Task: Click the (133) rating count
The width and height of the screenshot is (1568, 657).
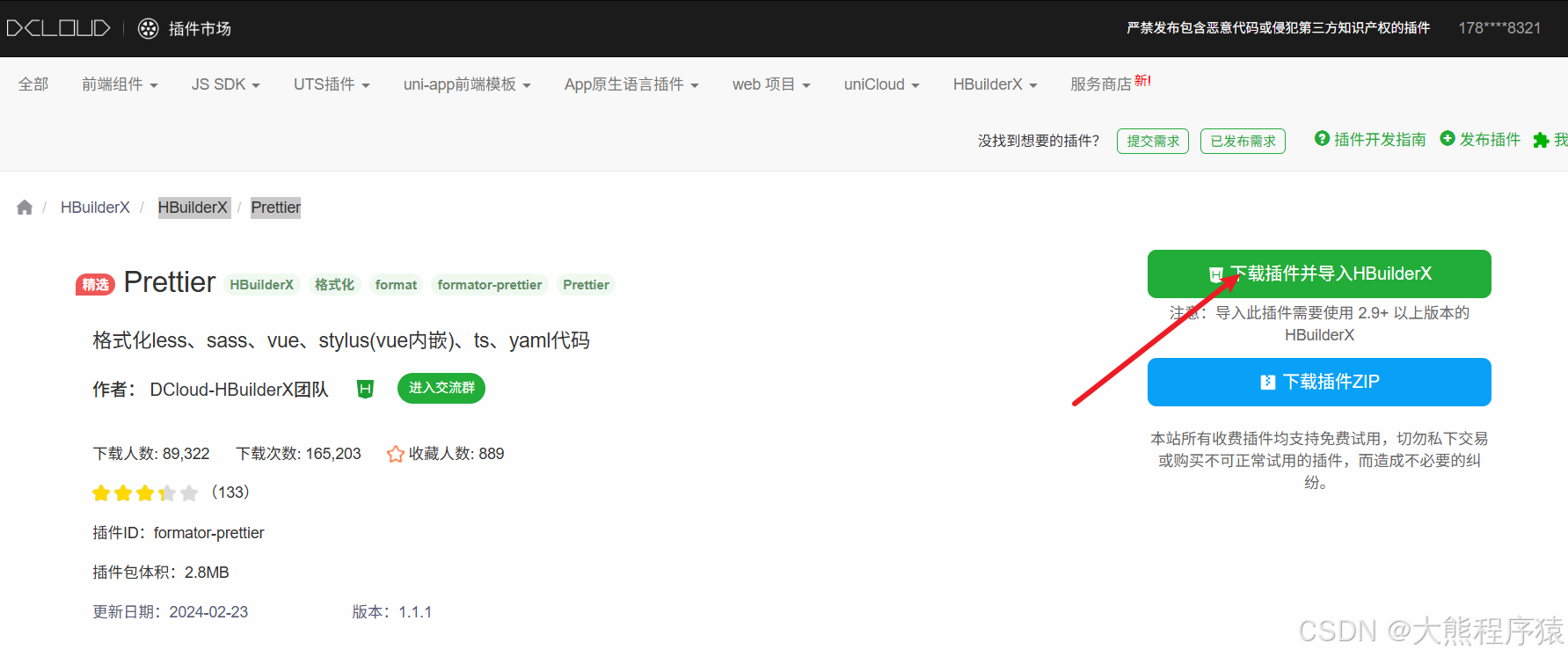Action: [230, 493]
